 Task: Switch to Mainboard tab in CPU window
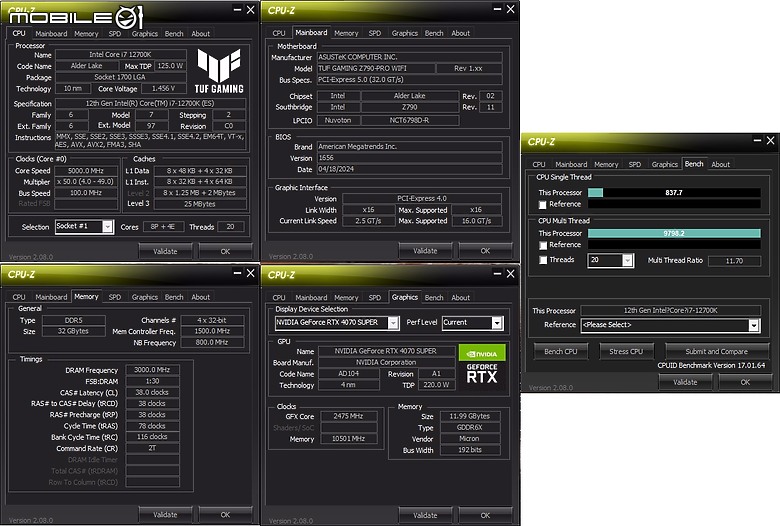tap(51, 34)
